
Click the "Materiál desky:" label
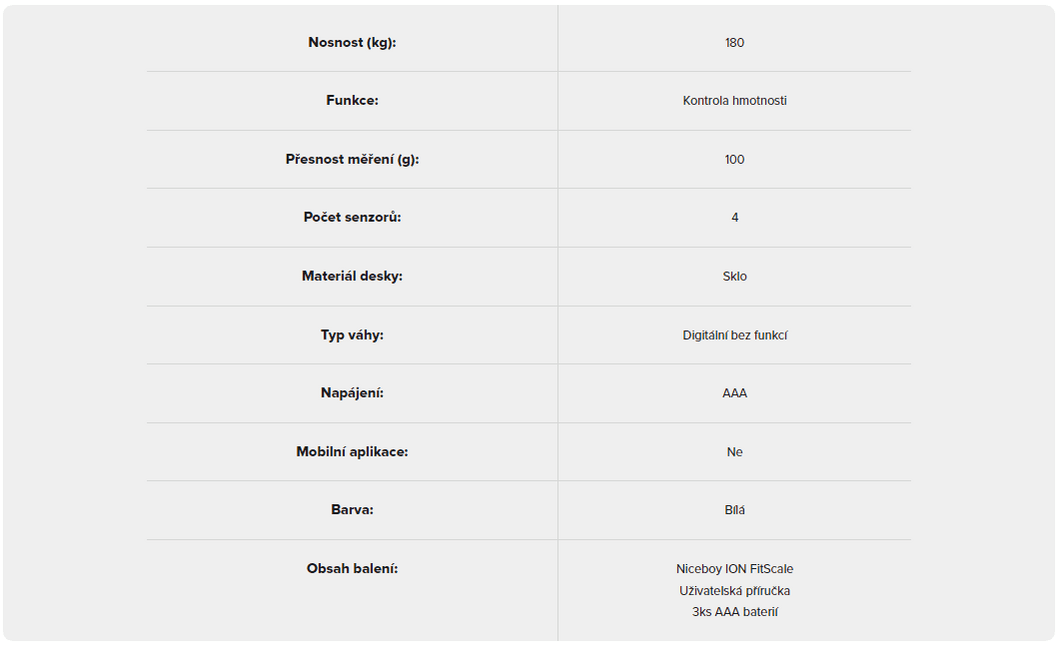352,276
